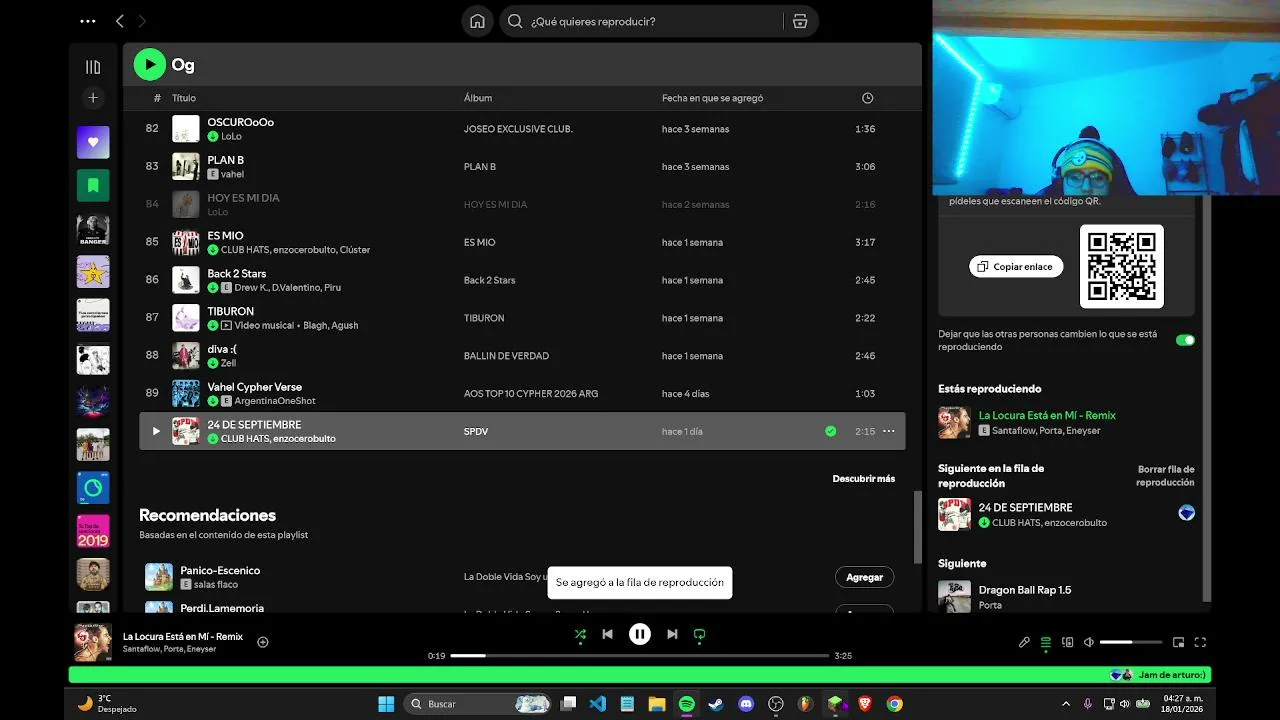Select the track TIBURON
1280x720 pixels.
[231, 311]
